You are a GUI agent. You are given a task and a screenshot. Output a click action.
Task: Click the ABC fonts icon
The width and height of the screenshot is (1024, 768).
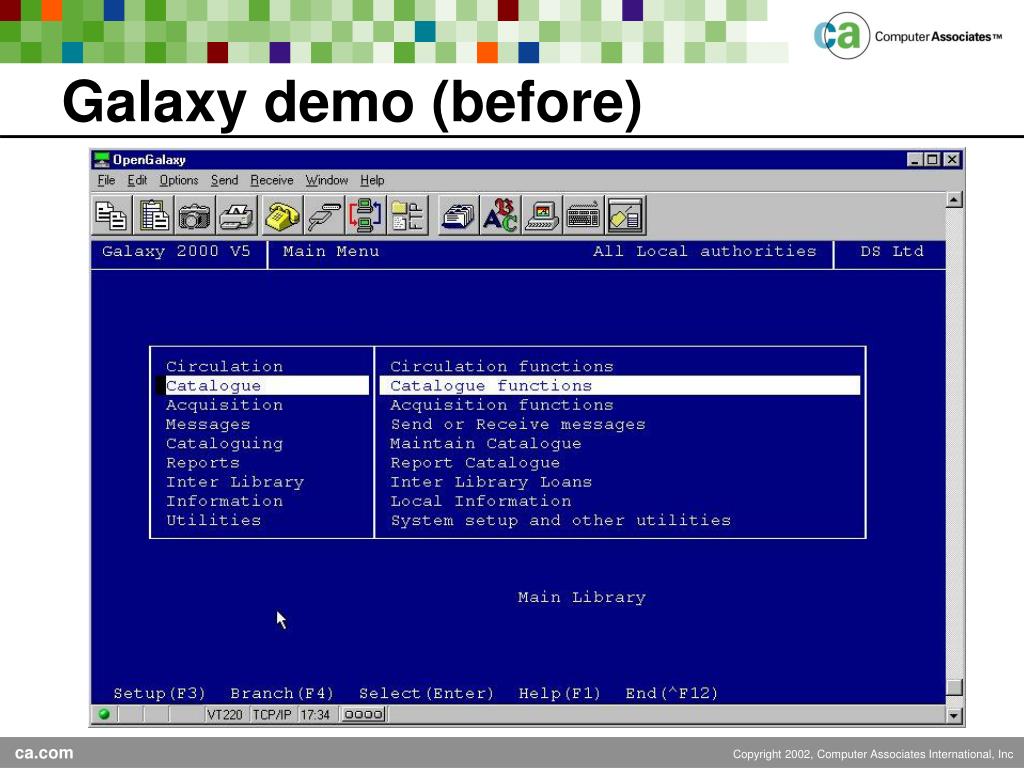point(500,216)
